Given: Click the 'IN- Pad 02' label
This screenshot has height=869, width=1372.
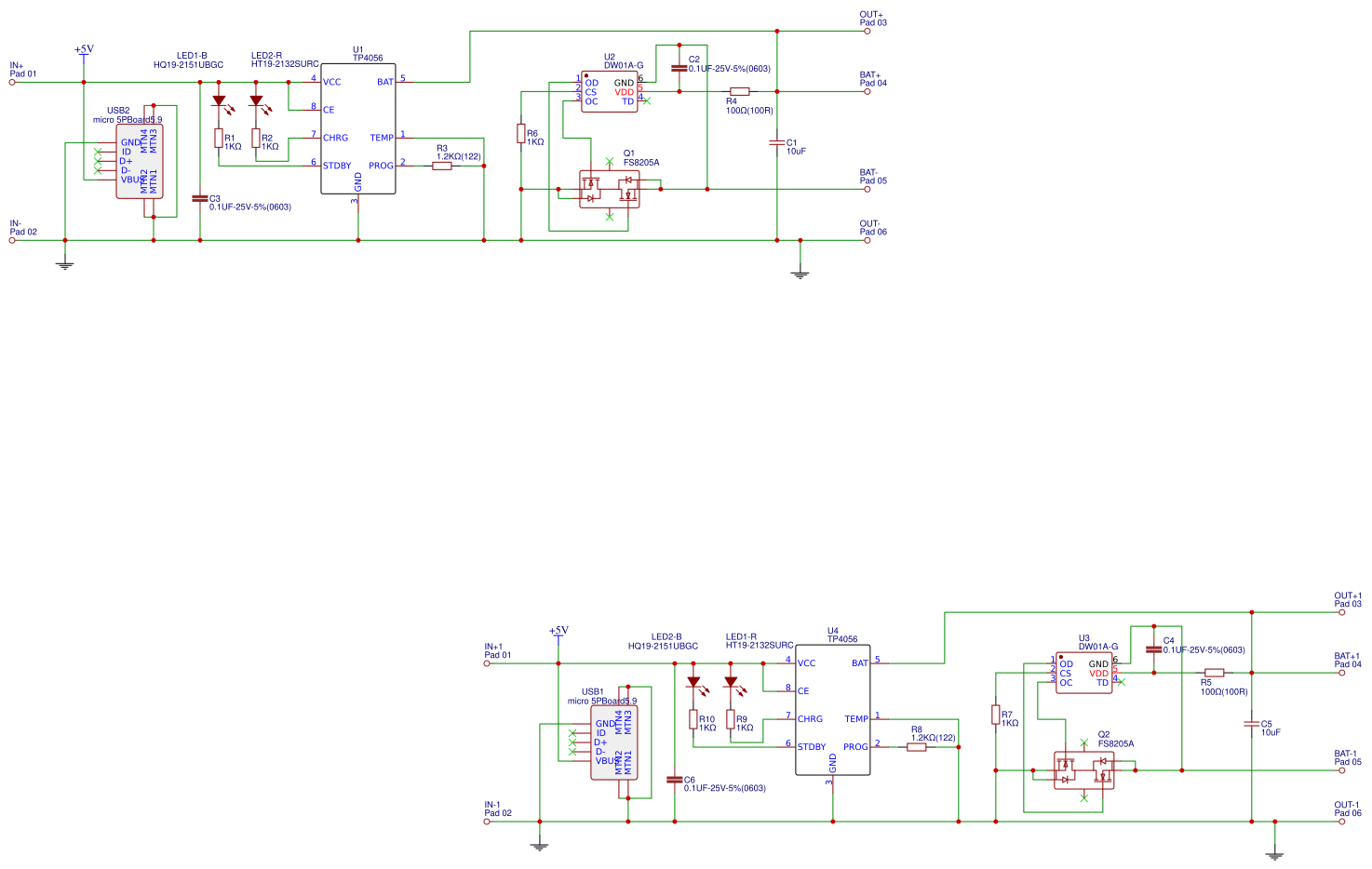Looking at the screenshot, I should pyautogui.click(x=23, y=228).
